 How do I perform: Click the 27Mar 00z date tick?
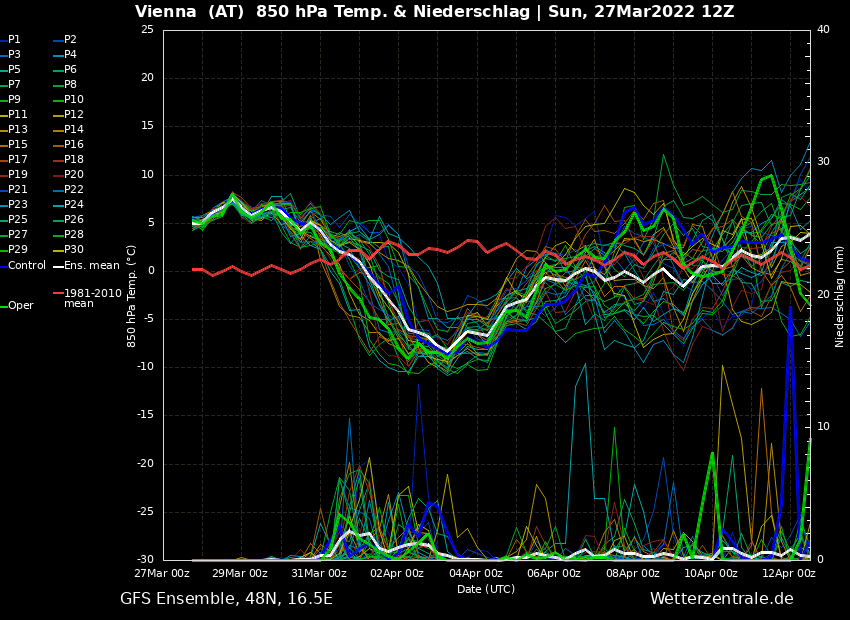coord(163,574)
